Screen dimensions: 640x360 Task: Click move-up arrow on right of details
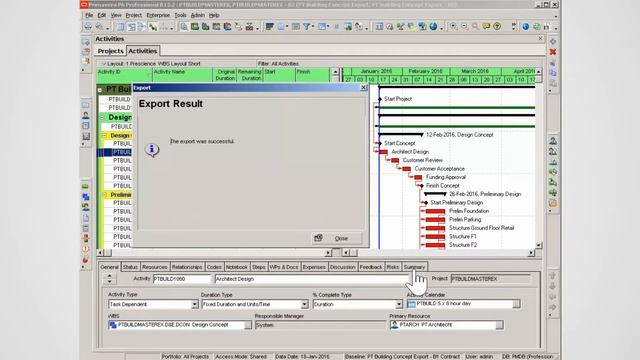(x=553, y=276)
